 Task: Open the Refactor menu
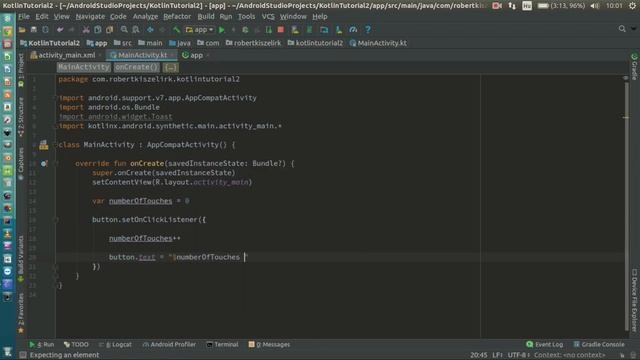click(177, 16)
